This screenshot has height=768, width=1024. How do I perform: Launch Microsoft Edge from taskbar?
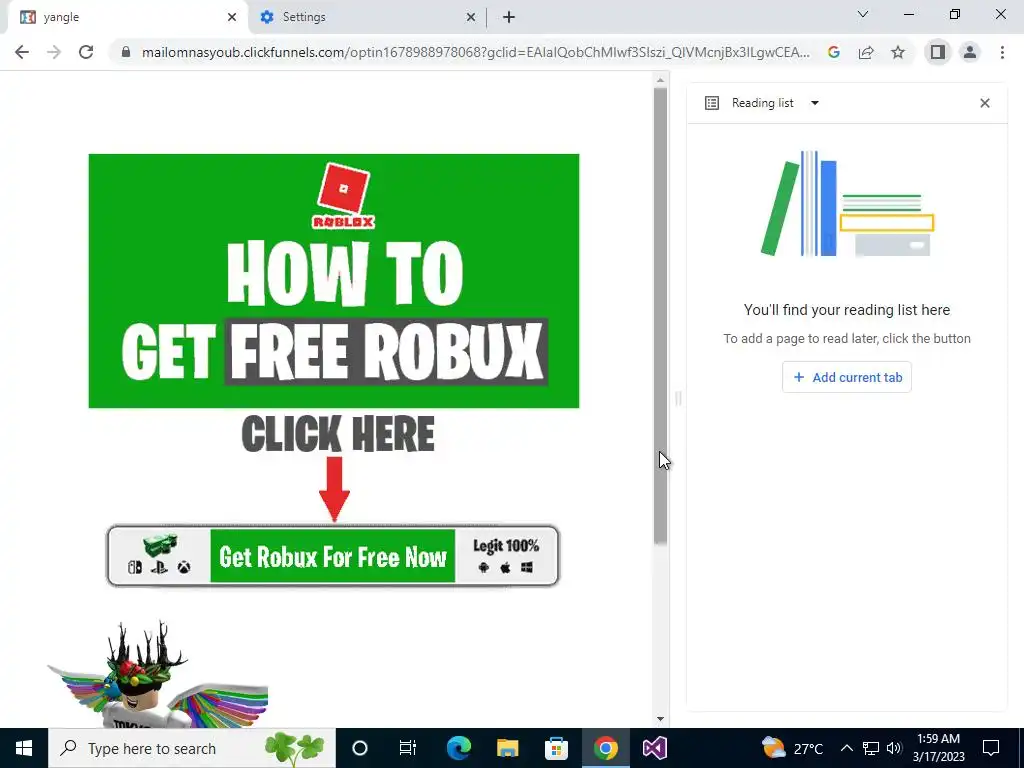pyautogui.click(x=458, y=748)
